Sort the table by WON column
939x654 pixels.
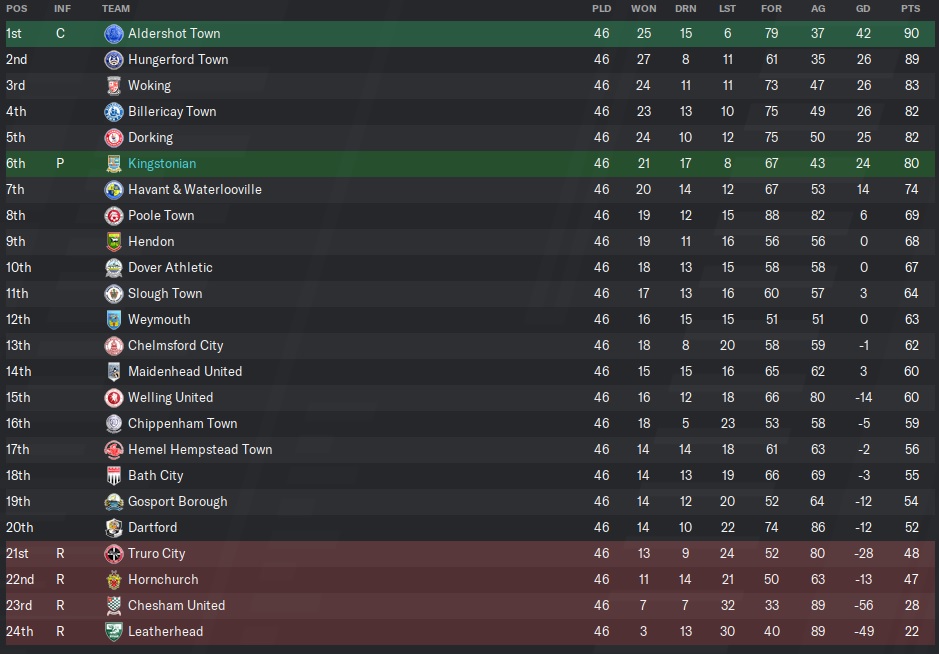point(644,9)
